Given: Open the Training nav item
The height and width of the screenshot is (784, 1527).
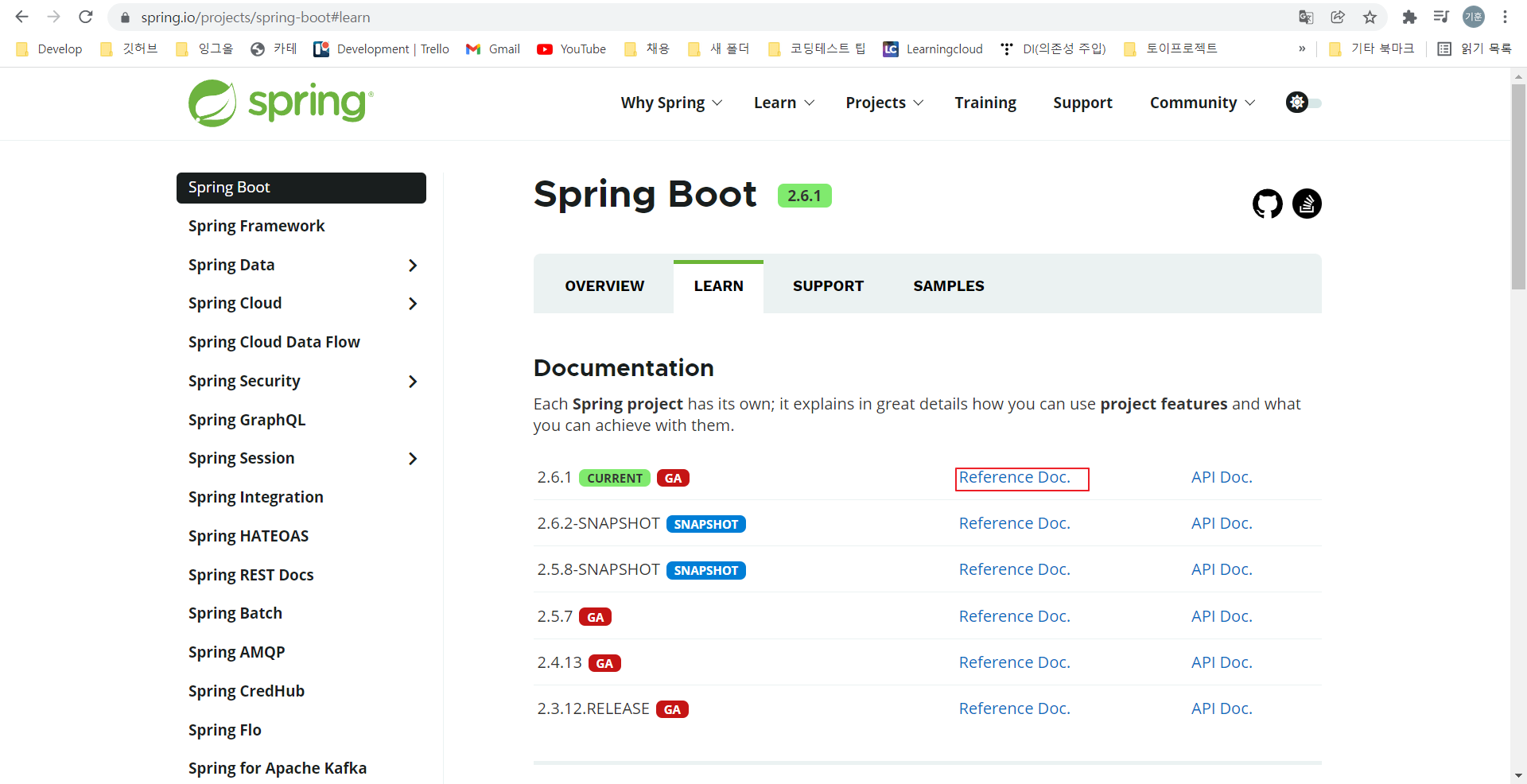Looking at the screenshot, I should coord(985,103).
